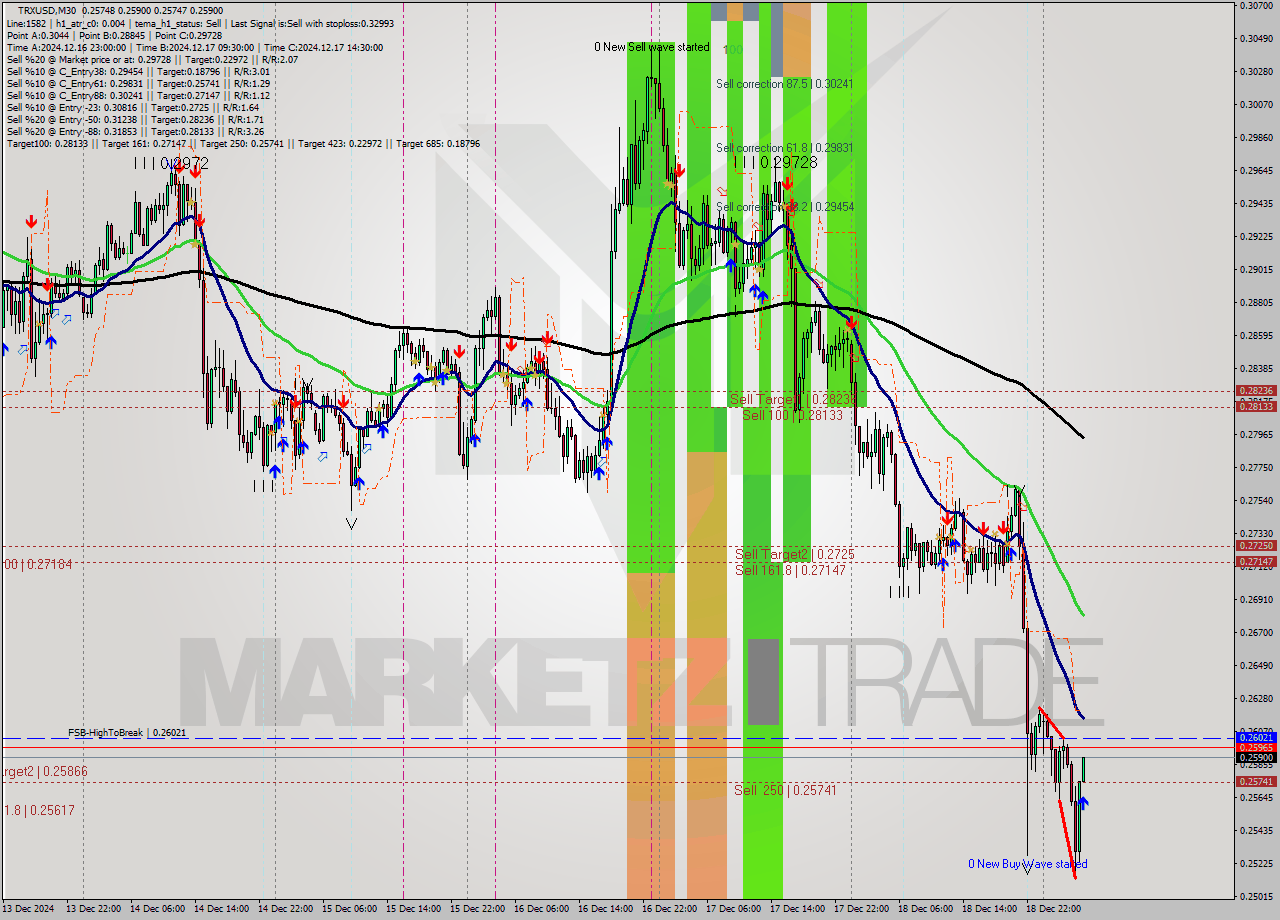The height and width of the screenshot is (920, 1280).
Task: Click the '0 New Buy Wave started' label
Action: [1027, 864]
